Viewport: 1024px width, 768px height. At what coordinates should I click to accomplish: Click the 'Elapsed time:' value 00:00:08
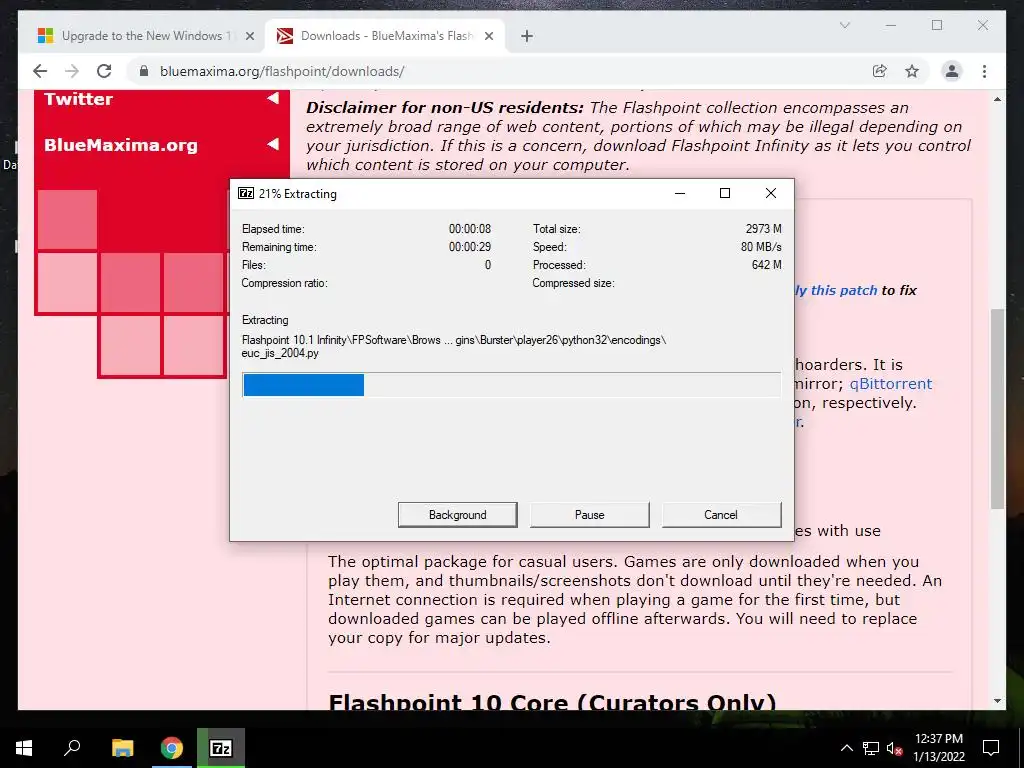470,229
